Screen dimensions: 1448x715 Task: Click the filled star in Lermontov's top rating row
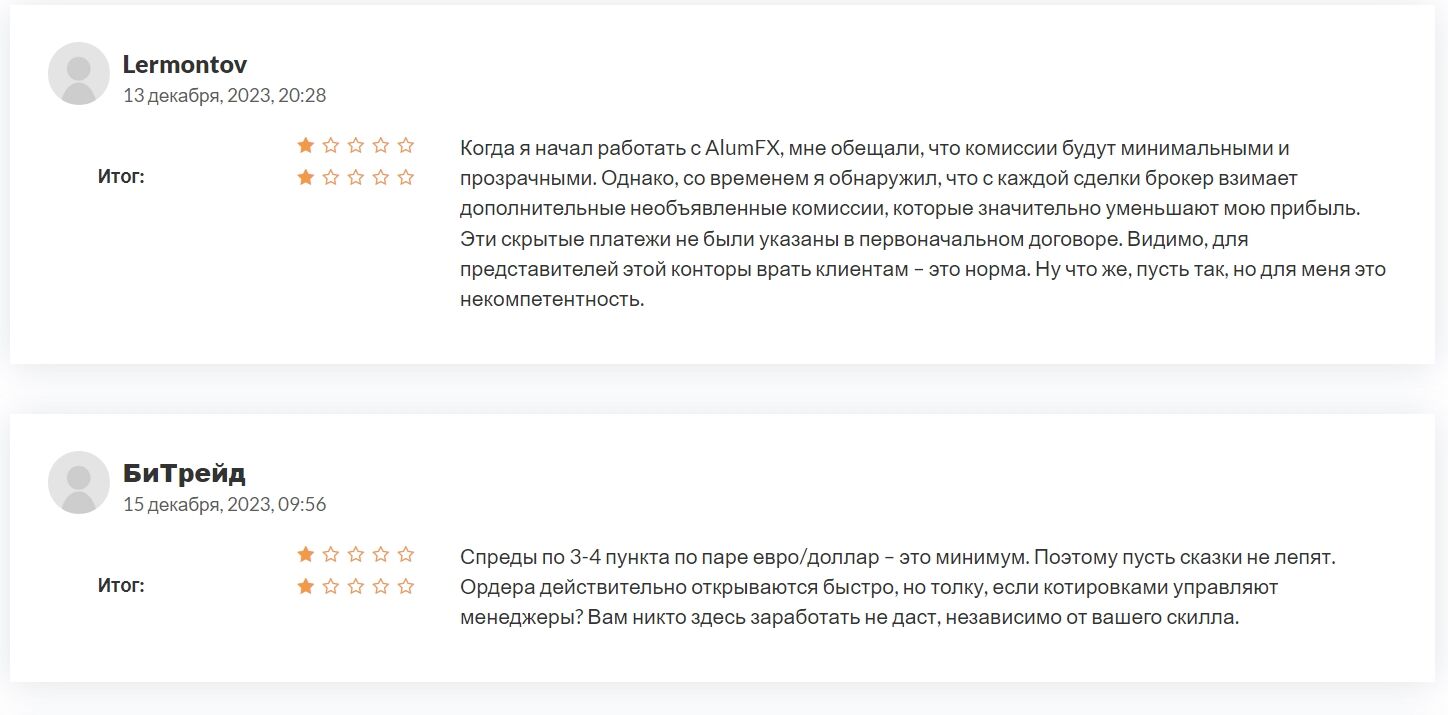(306, 145)
